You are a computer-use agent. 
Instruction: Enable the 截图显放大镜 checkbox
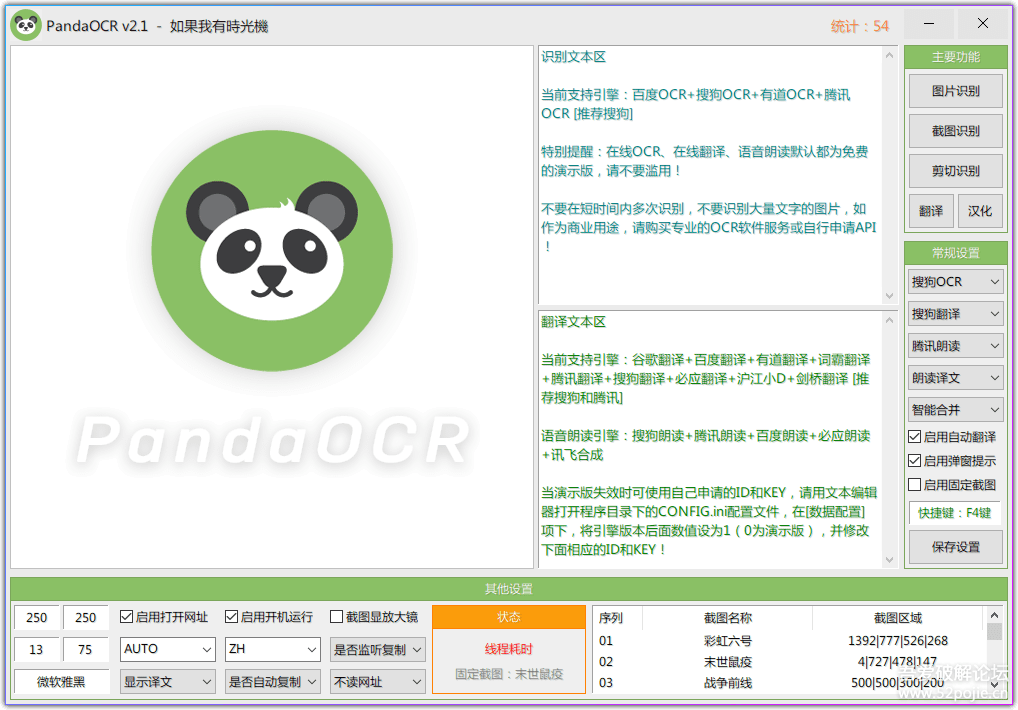[x=336, y=617]
